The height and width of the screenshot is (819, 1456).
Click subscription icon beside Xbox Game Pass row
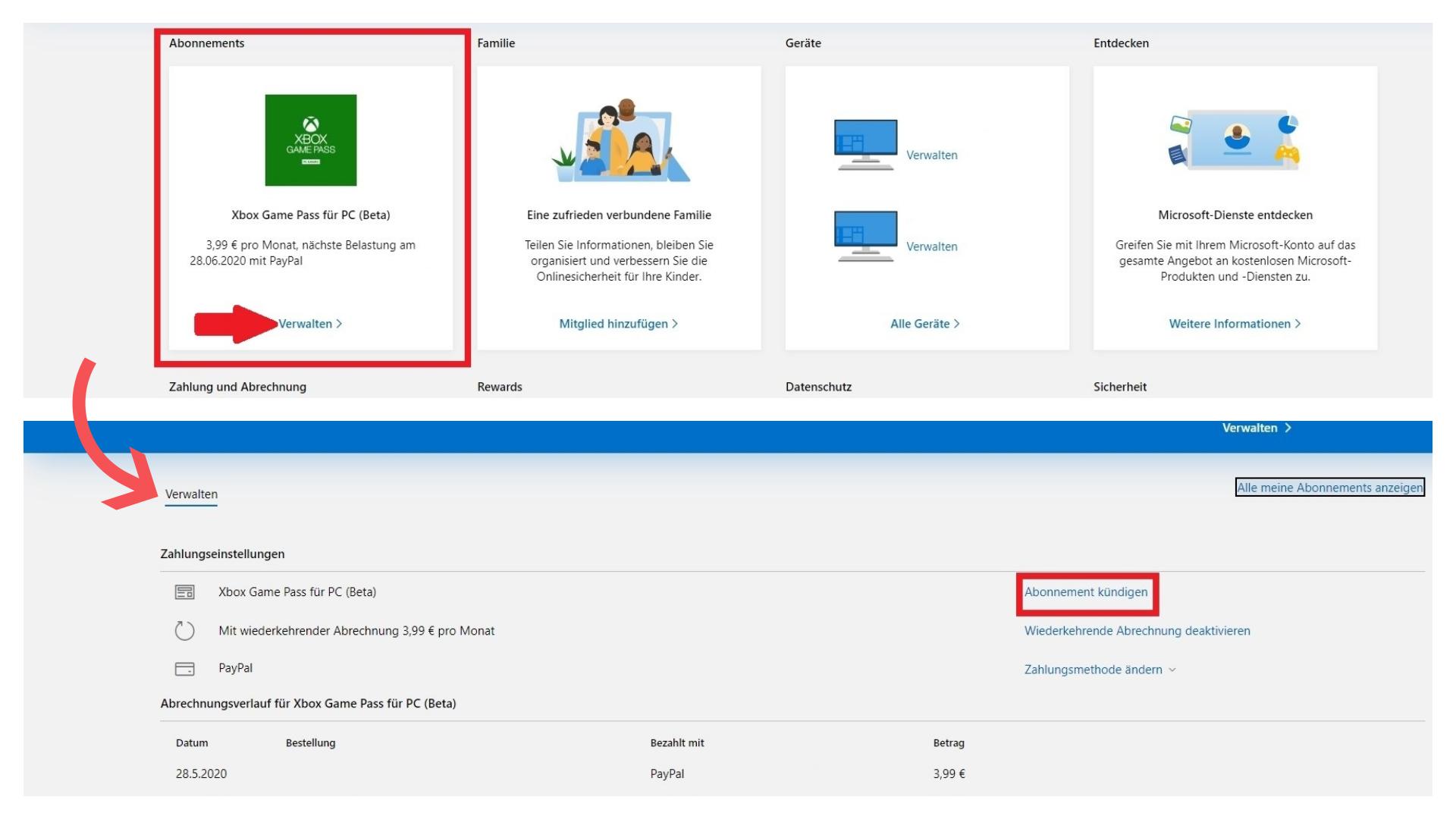pos(185,592)
